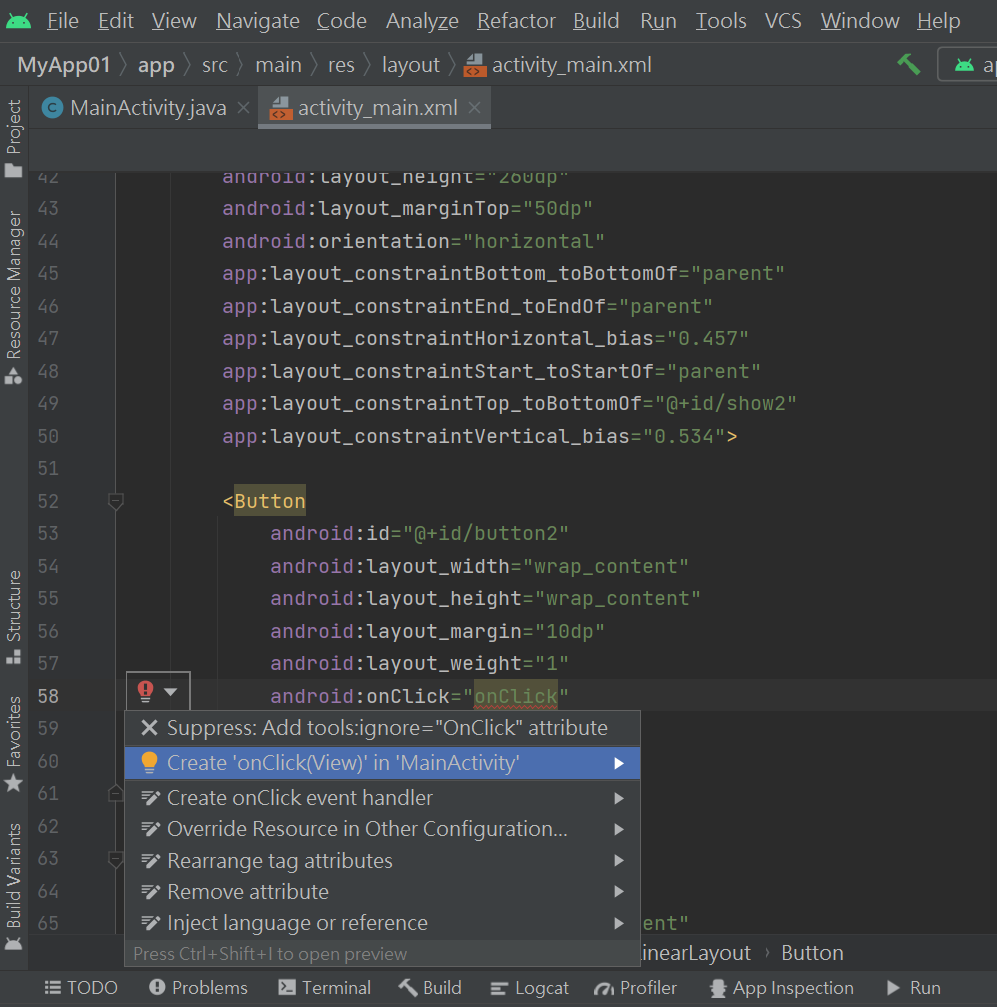The width and height of the screenshot is (997, 1007).
Task: Open the View menu
Action: pyautogui.click(x=174, y=21)
